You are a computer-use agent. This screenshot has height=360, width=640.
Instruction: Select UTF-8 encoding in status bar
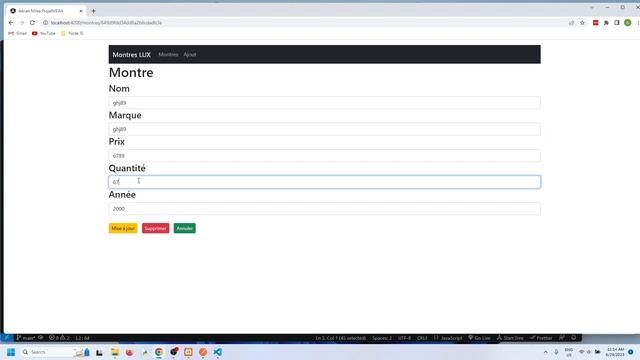click(x=404, y=338)
